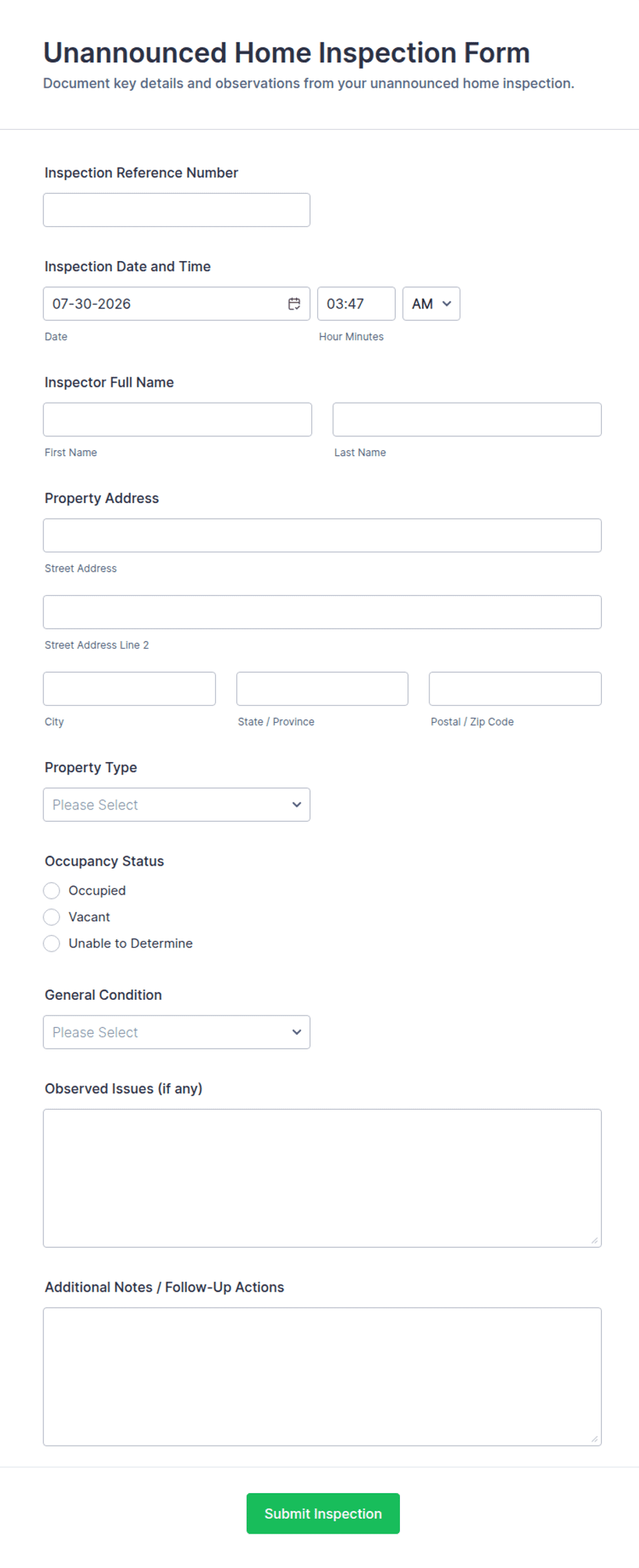This screenshot has height=1568, width=639.
Task: Click the Hour Minutes time field
Action: 357,304
